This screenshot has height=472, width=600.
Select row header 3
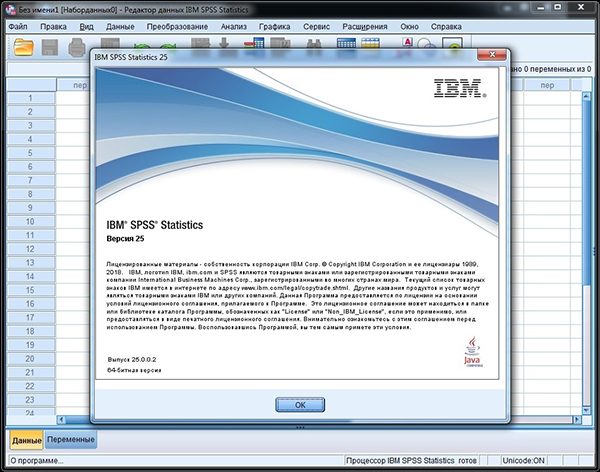31,126
